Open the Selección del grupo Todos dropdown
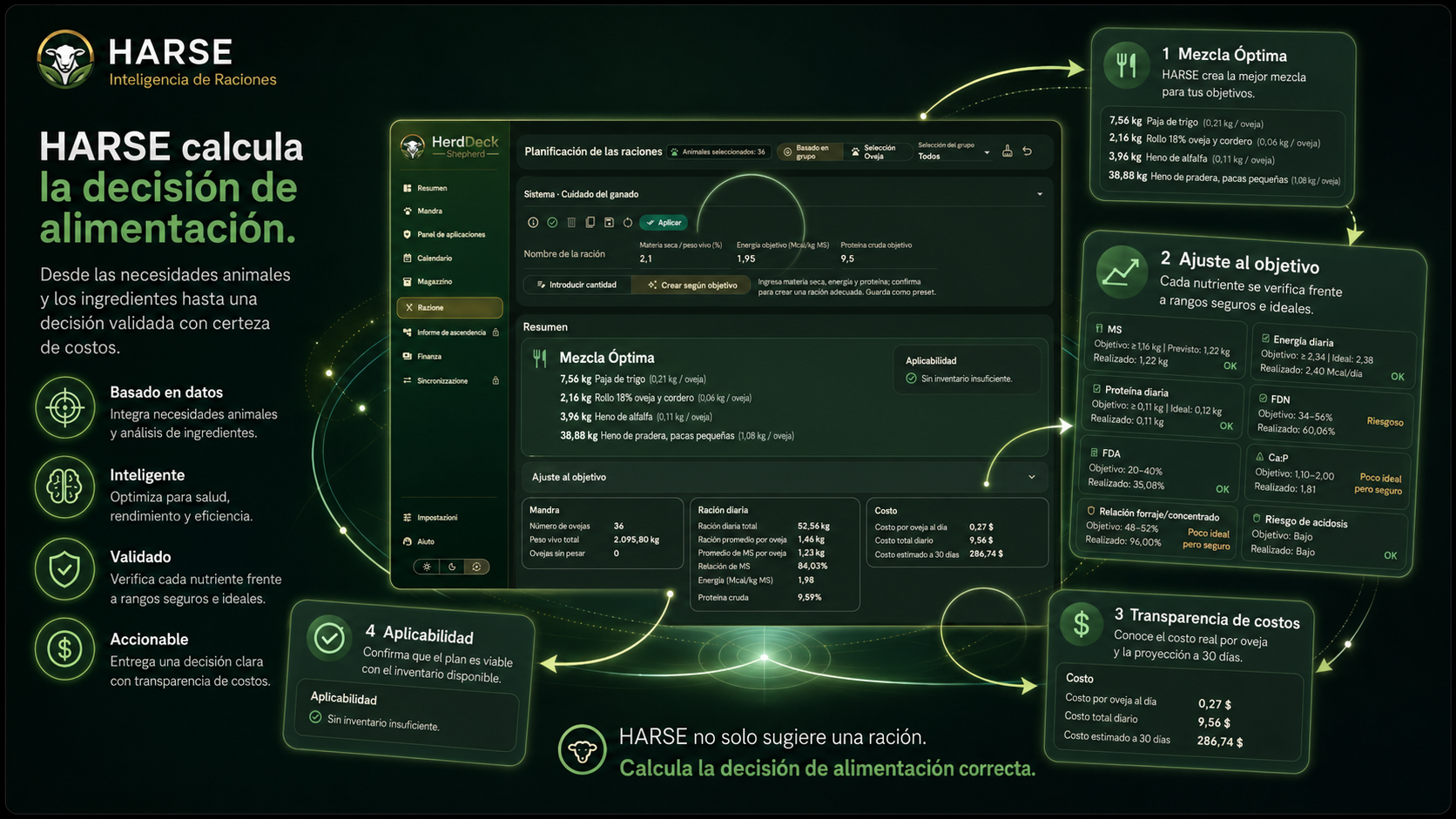Image resolution: width=1456 pixels, height=819 pixels. point(954,151)
